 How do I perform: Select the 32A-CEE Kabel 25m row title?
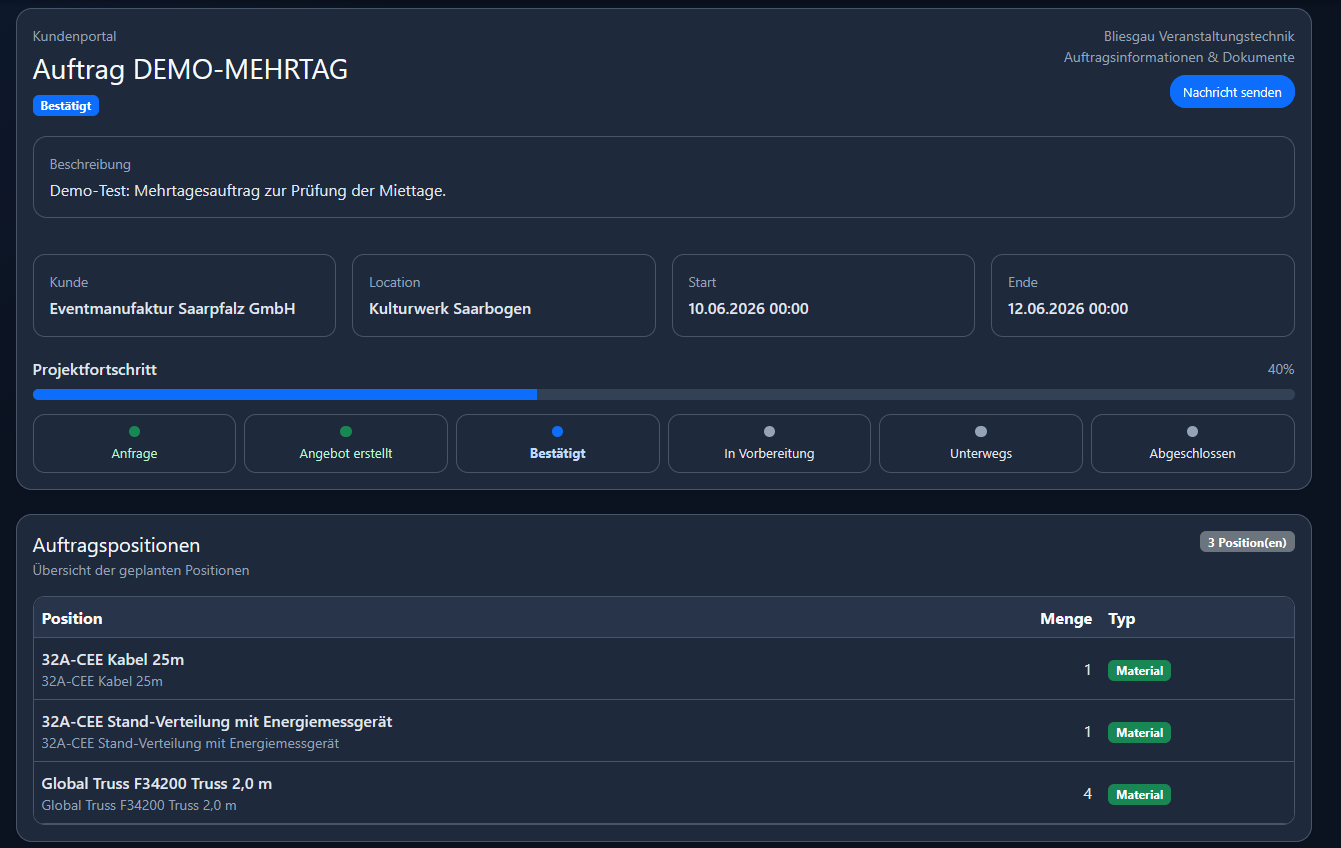pos(113,660)
